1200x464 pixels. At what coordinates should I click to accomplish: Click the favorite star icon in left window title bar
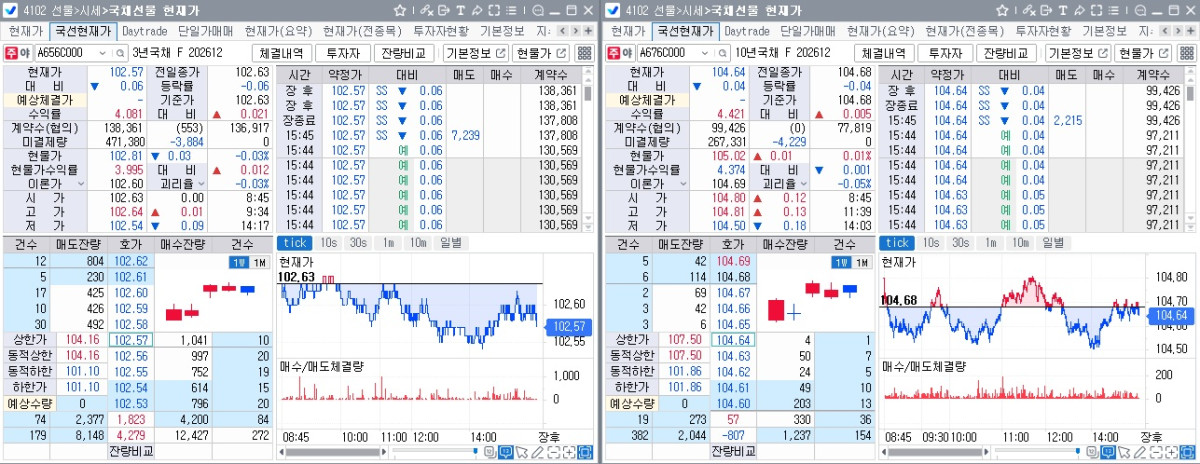coord(400,10)
